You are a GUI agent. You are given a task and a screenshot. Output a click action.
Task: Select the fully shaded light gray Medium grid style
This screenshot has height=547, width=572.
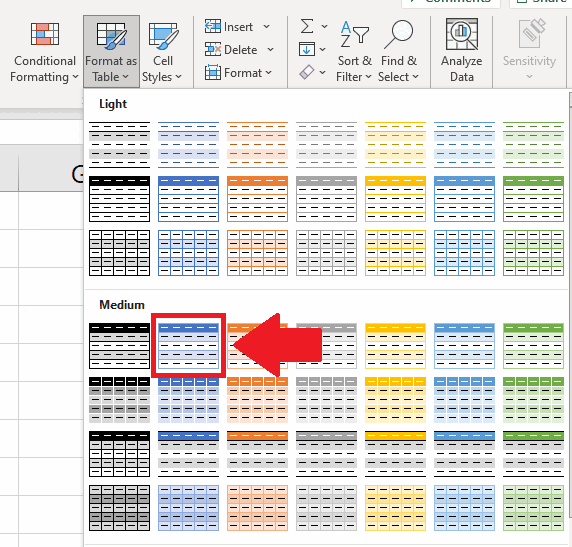pyautogui.click(x=326, y=508)
